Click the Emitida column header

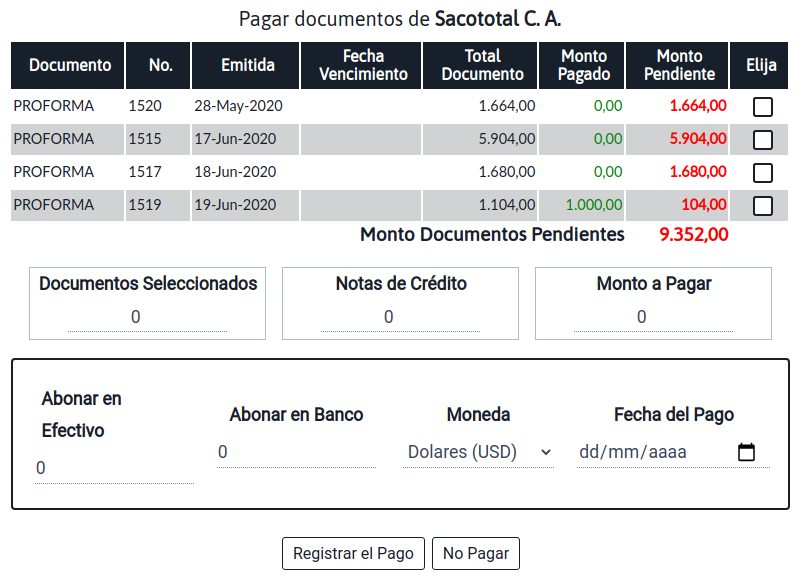click(x=248, y=66)
